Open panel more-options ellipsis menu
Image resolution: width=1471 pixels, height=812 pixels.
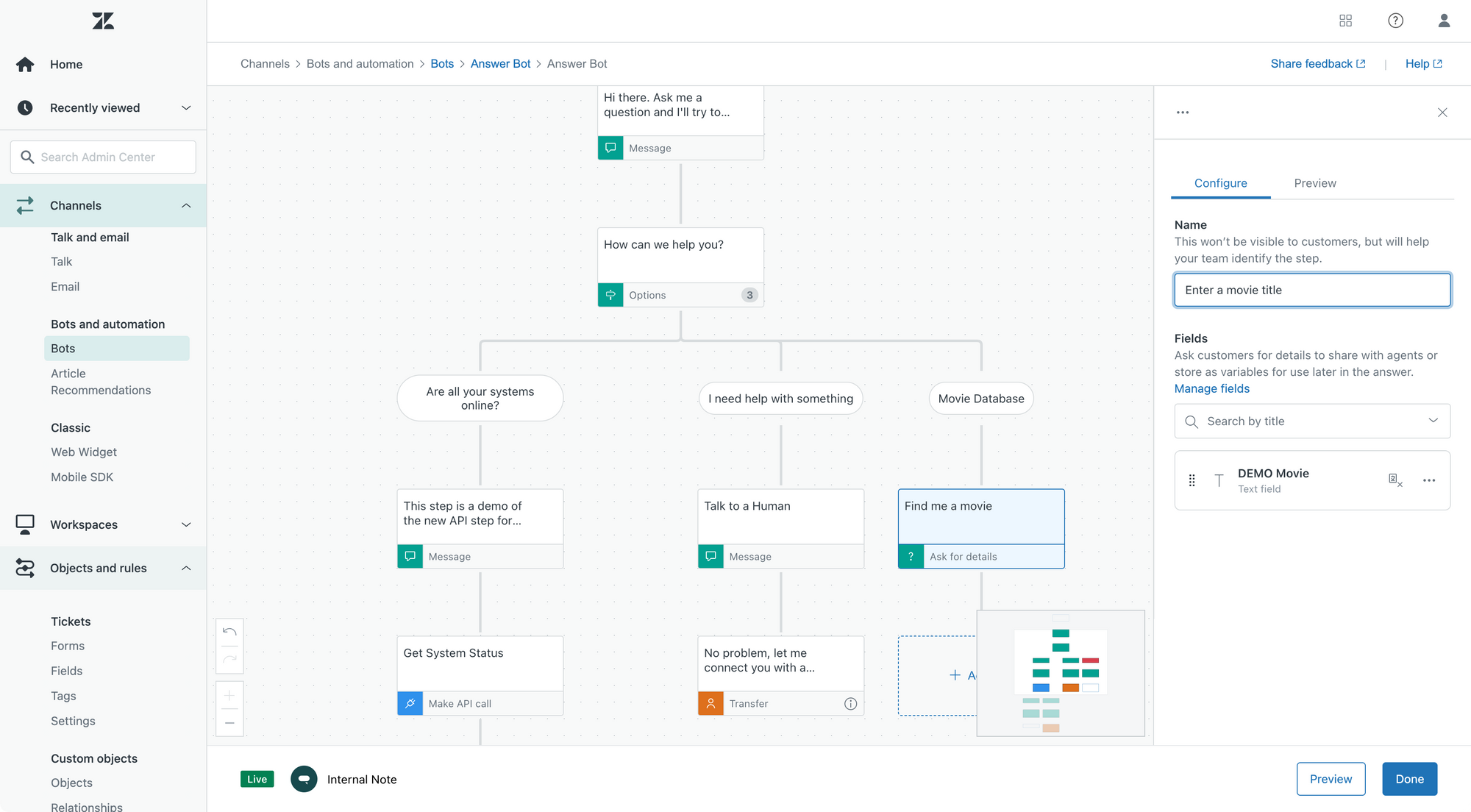(x=1183, y=113)
